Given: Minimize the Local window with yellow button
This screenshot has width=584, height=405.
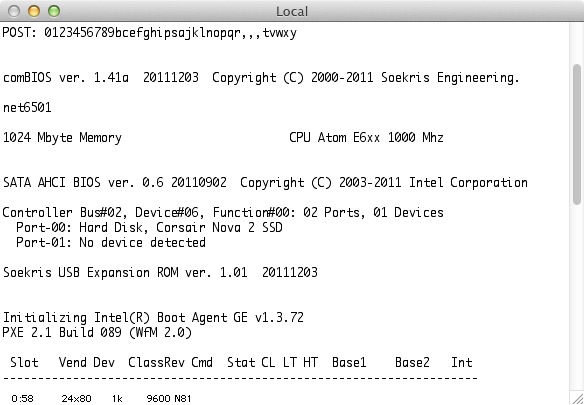Looking at the screenshot, I should click(x=34, y=11).
